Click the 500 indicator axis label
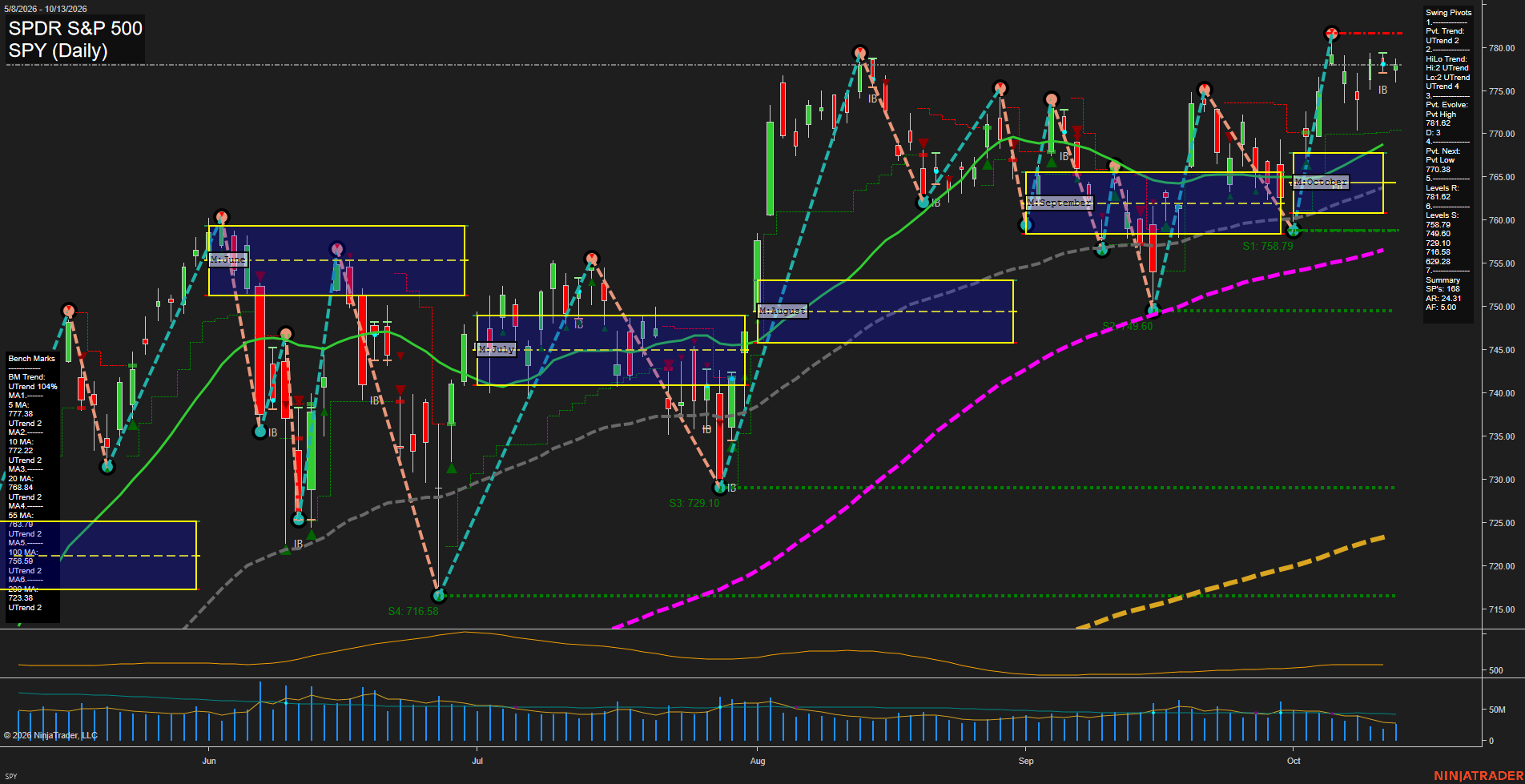 pos(1496,670)
